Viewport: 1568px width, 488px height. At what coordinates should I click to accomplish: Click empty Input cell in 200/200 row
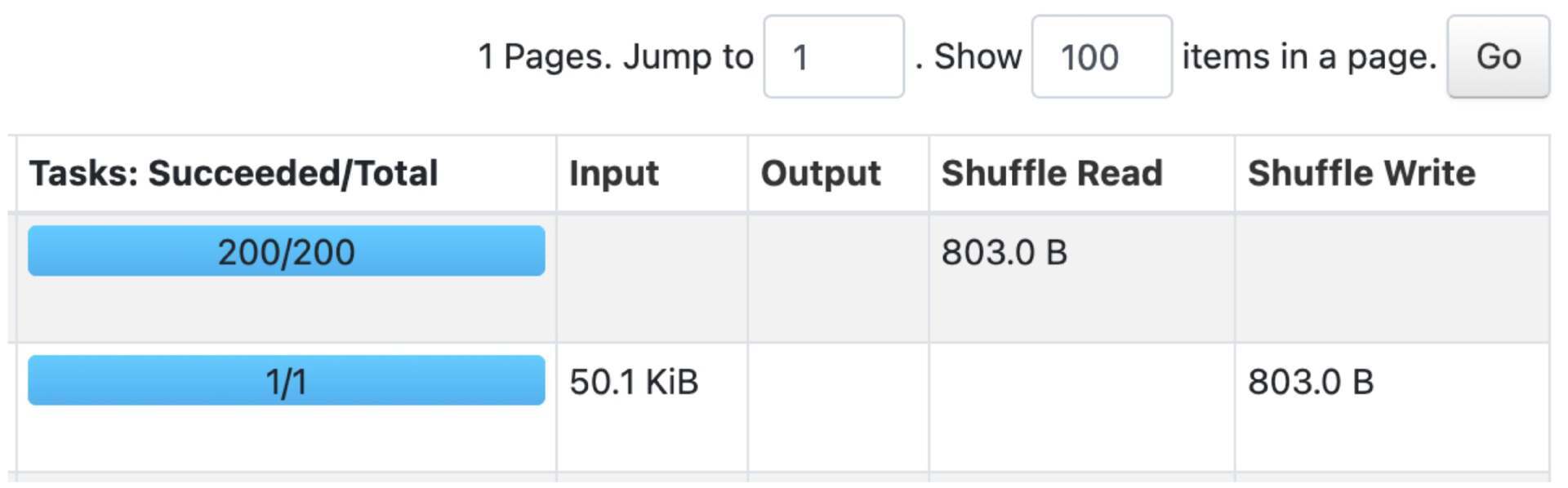tap(652, 277)
